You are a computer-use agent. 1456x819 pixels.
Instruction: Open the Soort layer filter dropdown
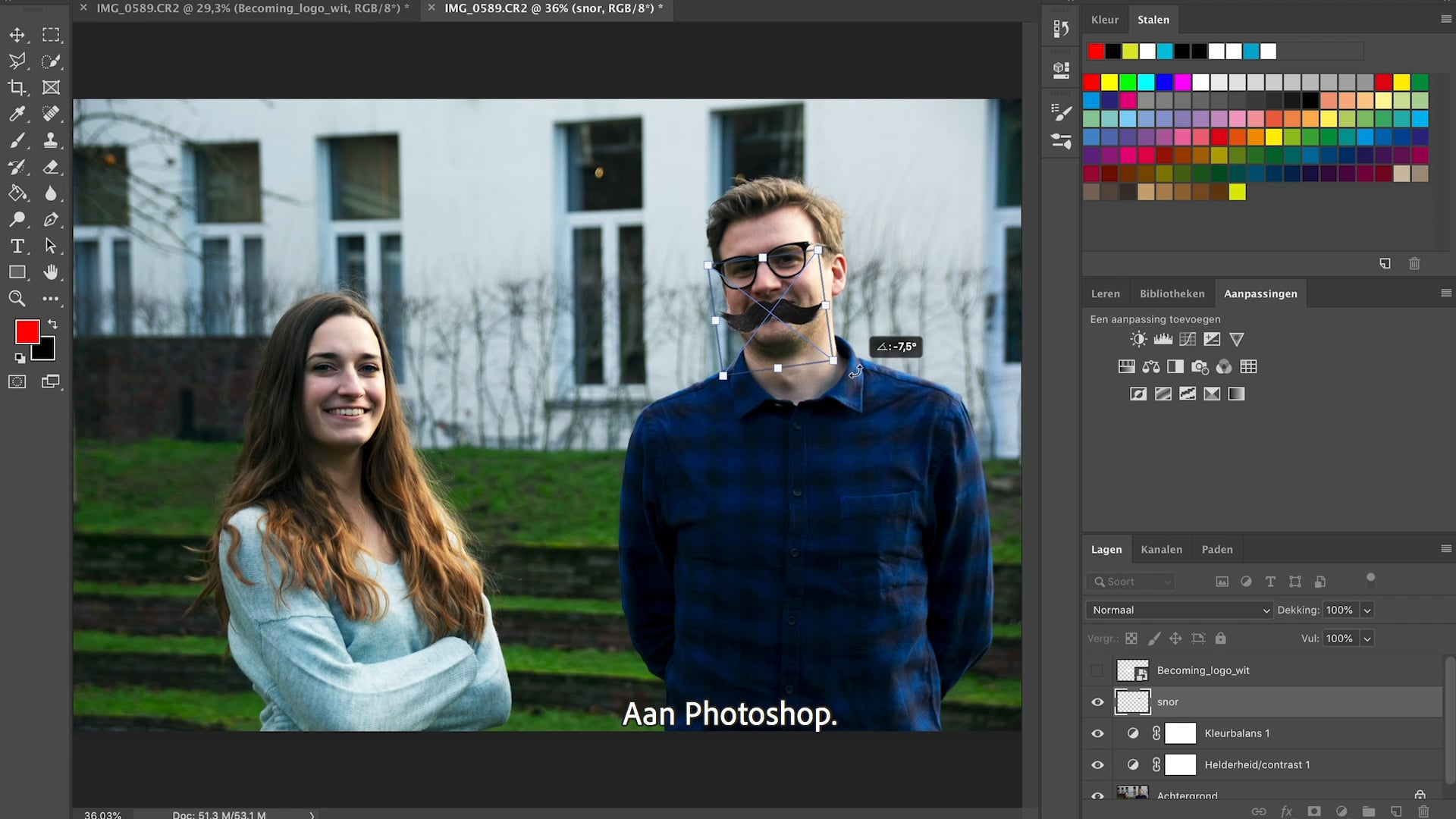click(1131, 582)
